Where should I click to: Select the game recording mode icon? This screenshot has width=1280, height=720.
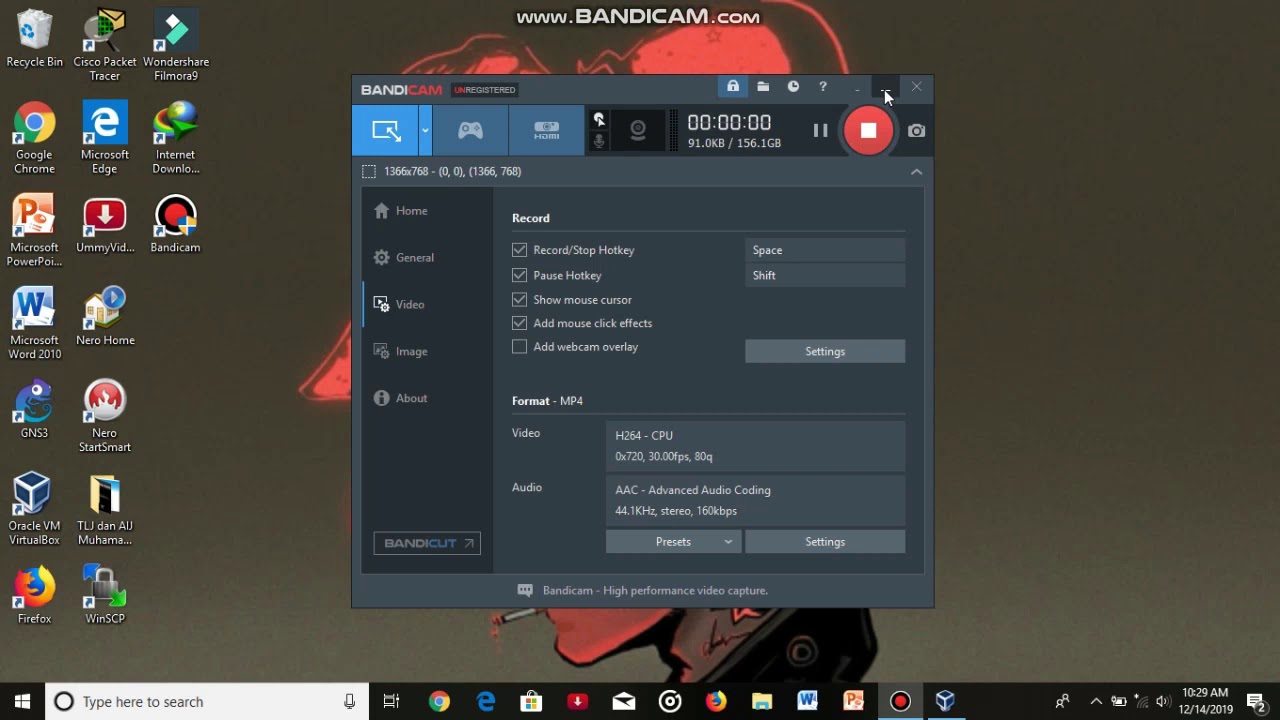point(470,130)
